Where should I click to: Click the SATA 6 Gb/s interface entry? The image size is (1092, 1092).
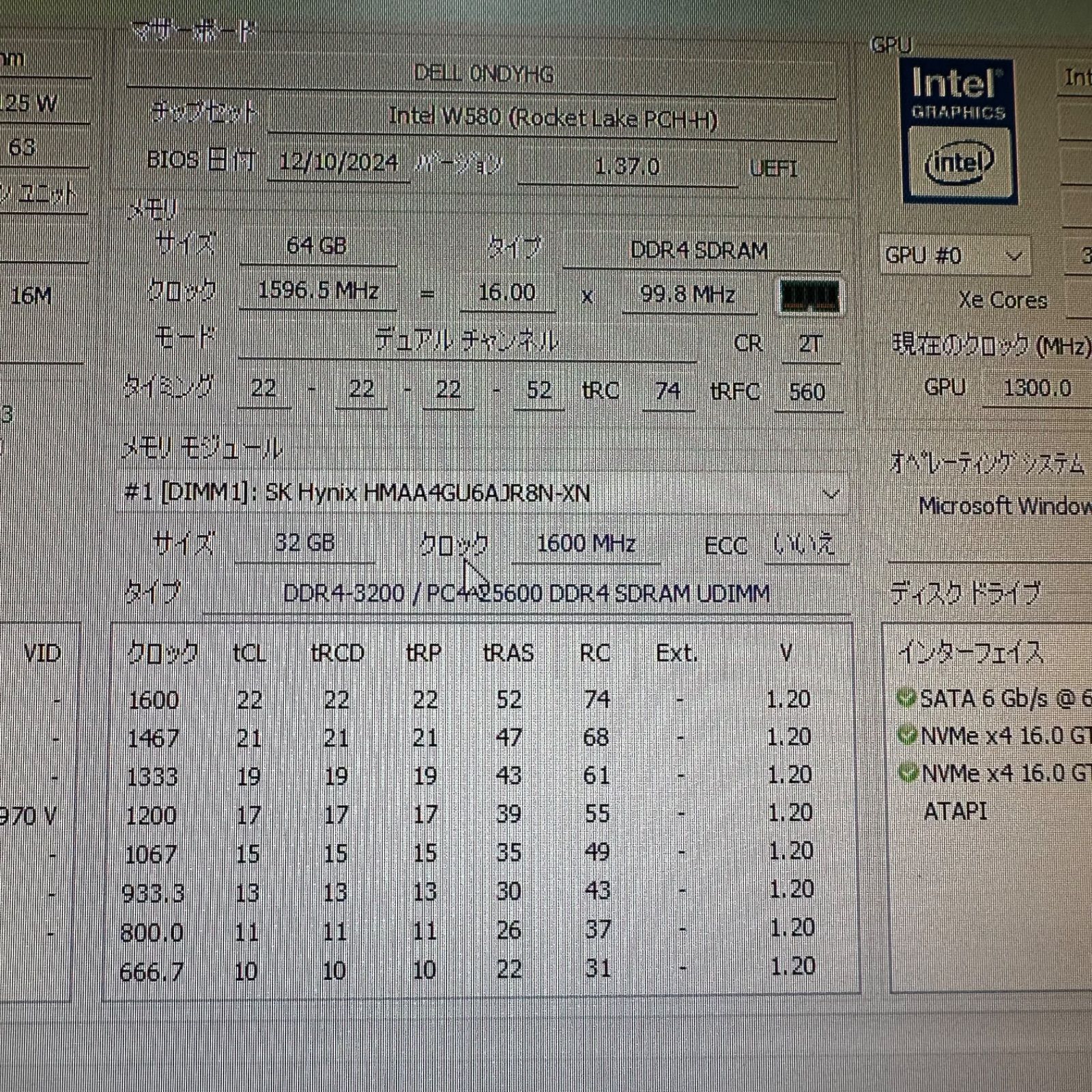1006,698
